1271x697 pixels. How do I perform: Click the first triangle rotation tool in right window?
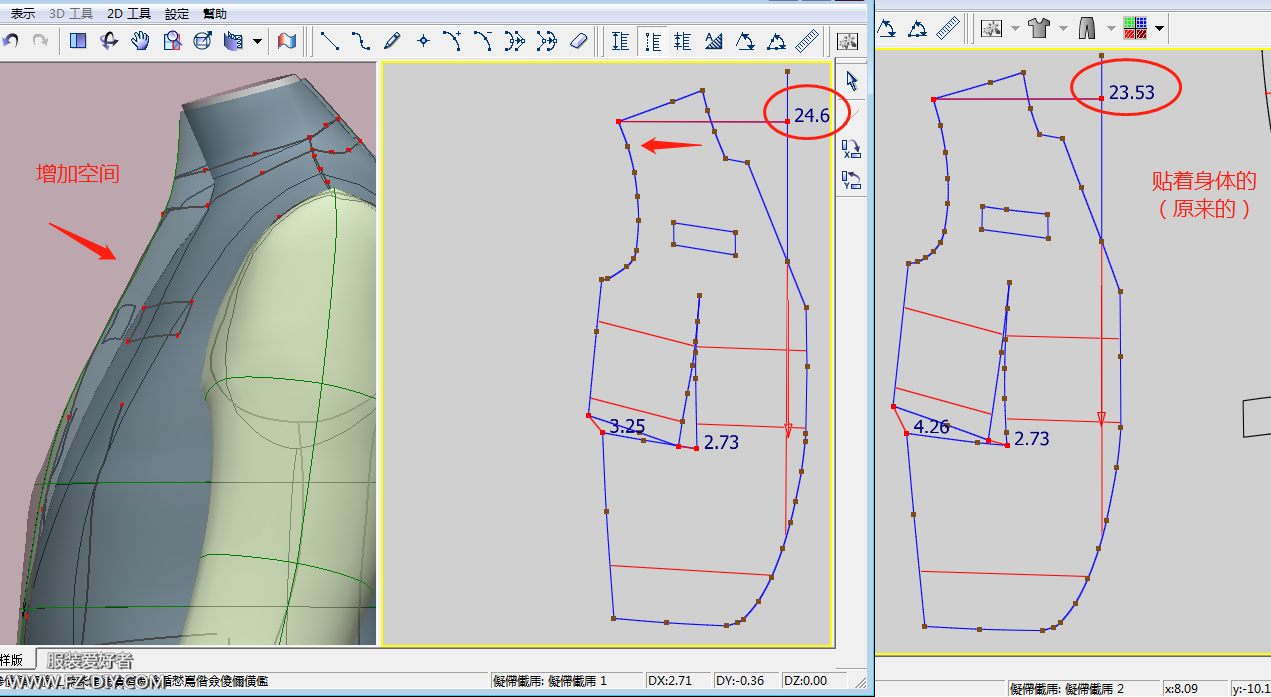pyautogui.click(x=886, y=28)
